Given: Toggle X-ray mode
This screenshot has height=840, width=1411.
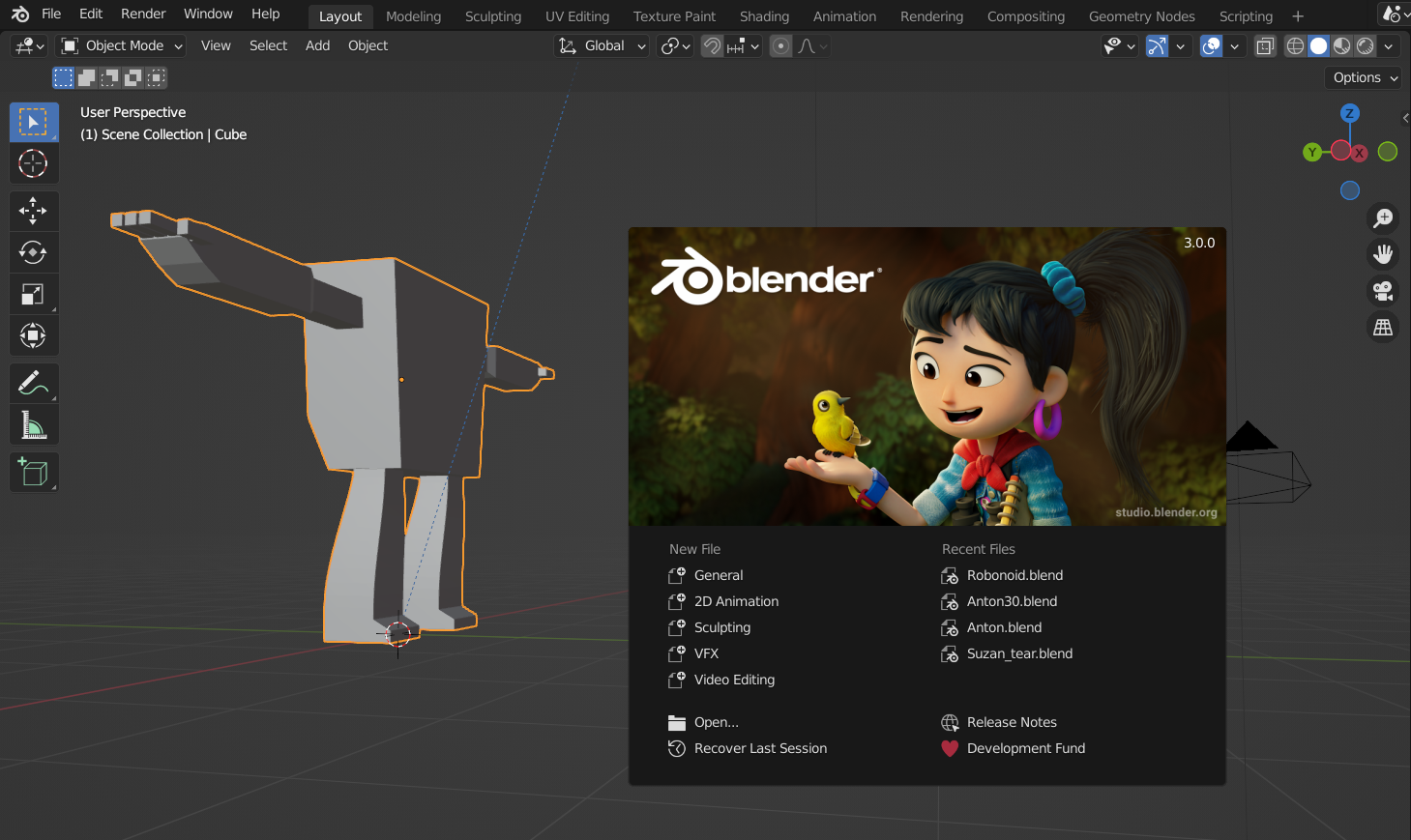Looking at the screenshot, I should pos(1265,45).
